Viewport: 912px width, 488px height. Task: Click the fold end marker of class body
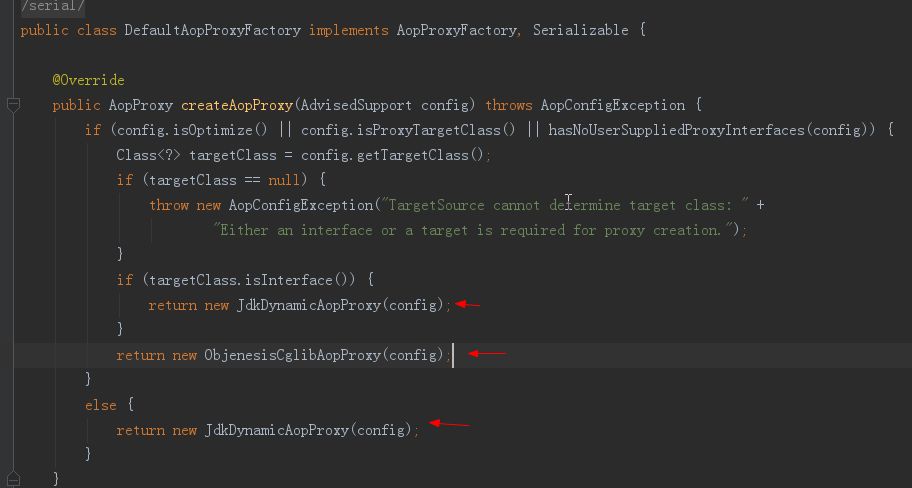click(x=13, y=478)
